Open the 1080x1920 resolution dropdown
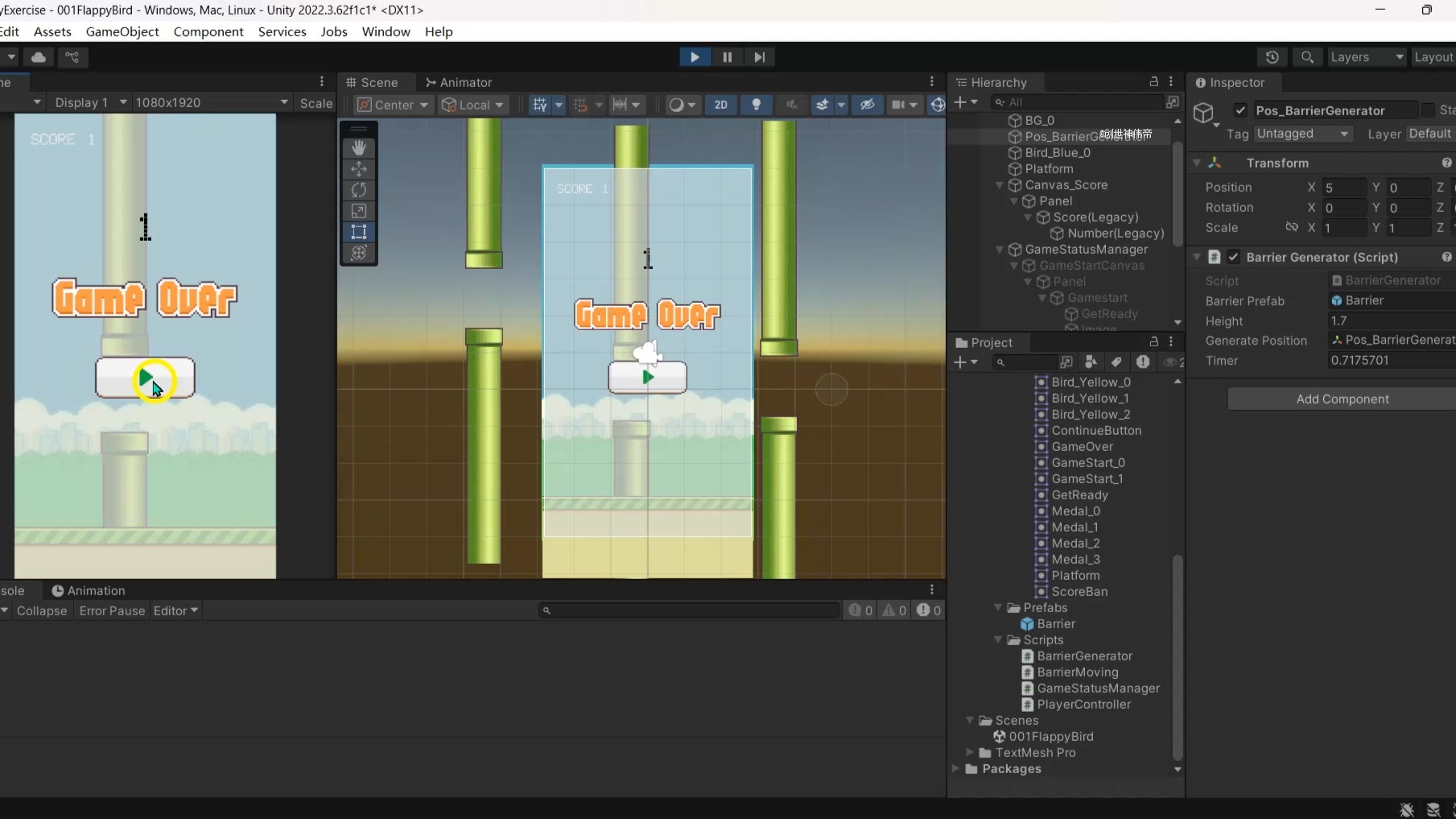Image resolution: width=1456 pixels, height=819 pixels. point(212,102)
